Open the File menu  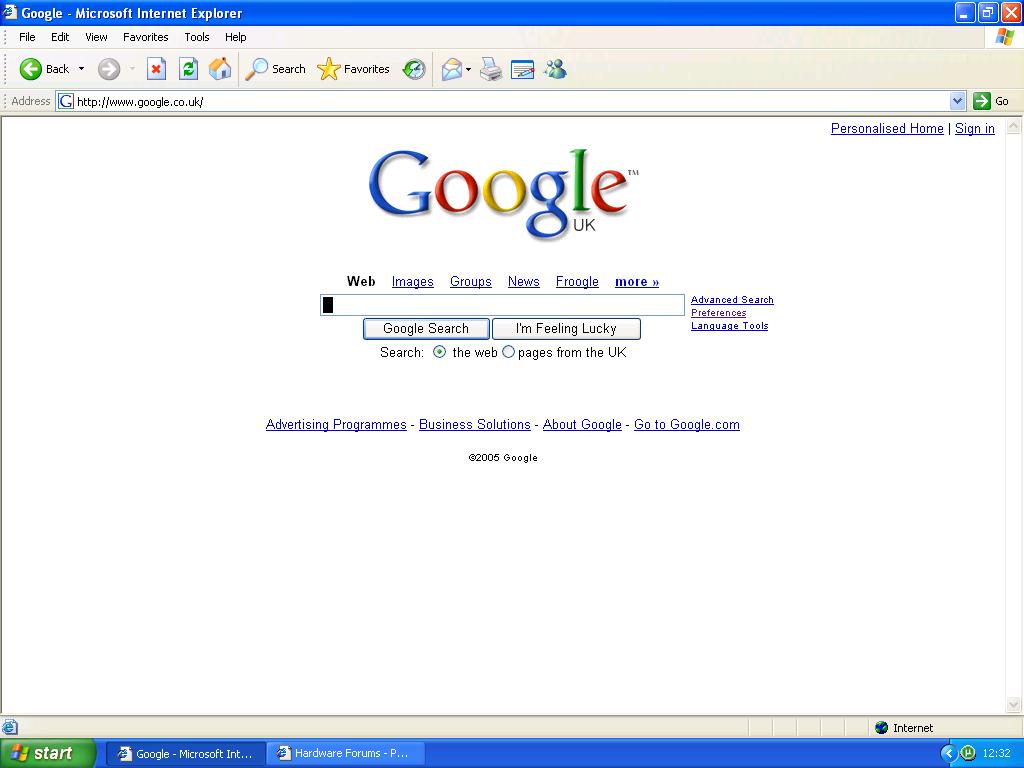pos(27,37)
